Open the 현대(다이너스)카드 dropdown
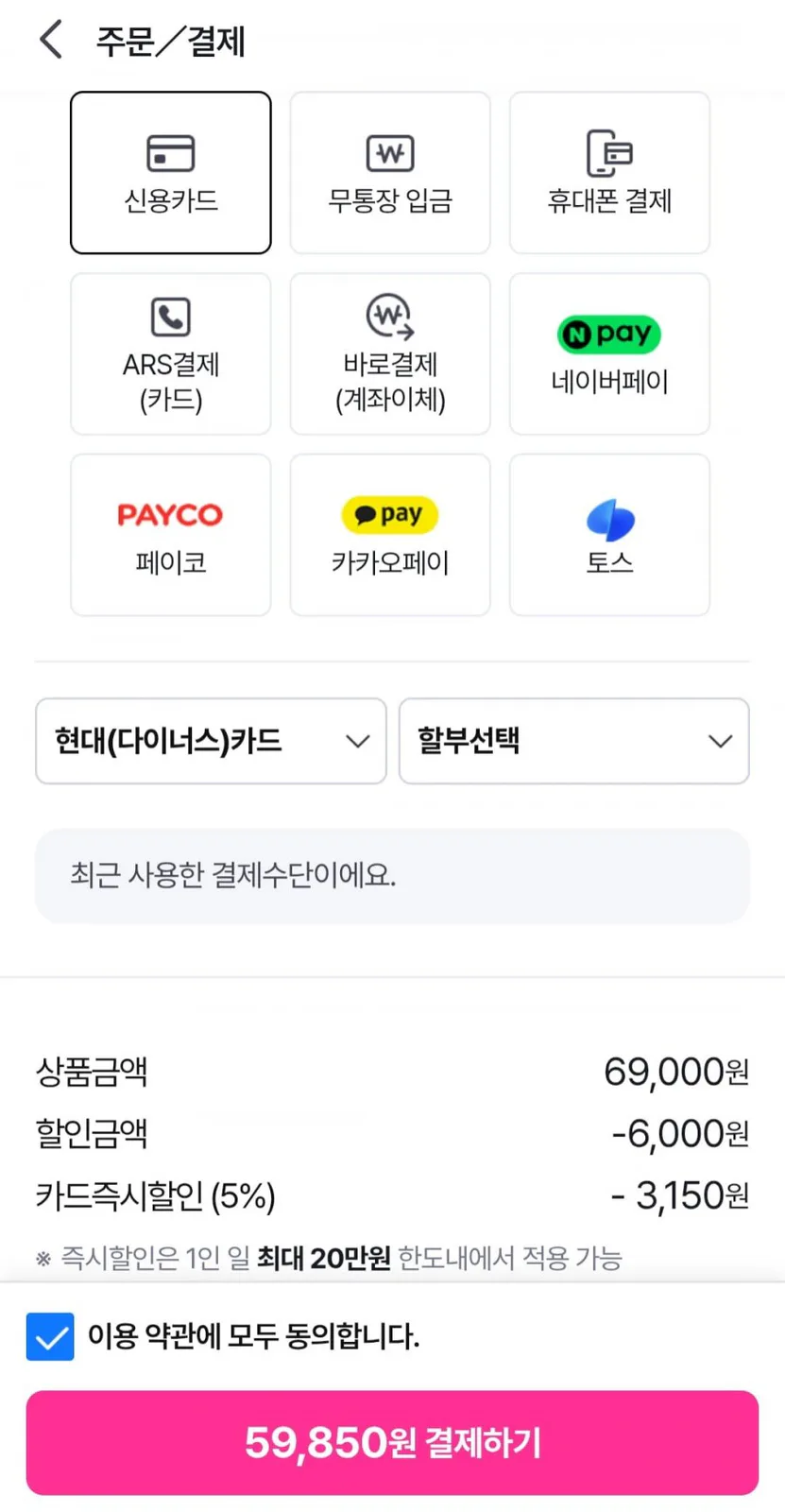 (211, 741)
